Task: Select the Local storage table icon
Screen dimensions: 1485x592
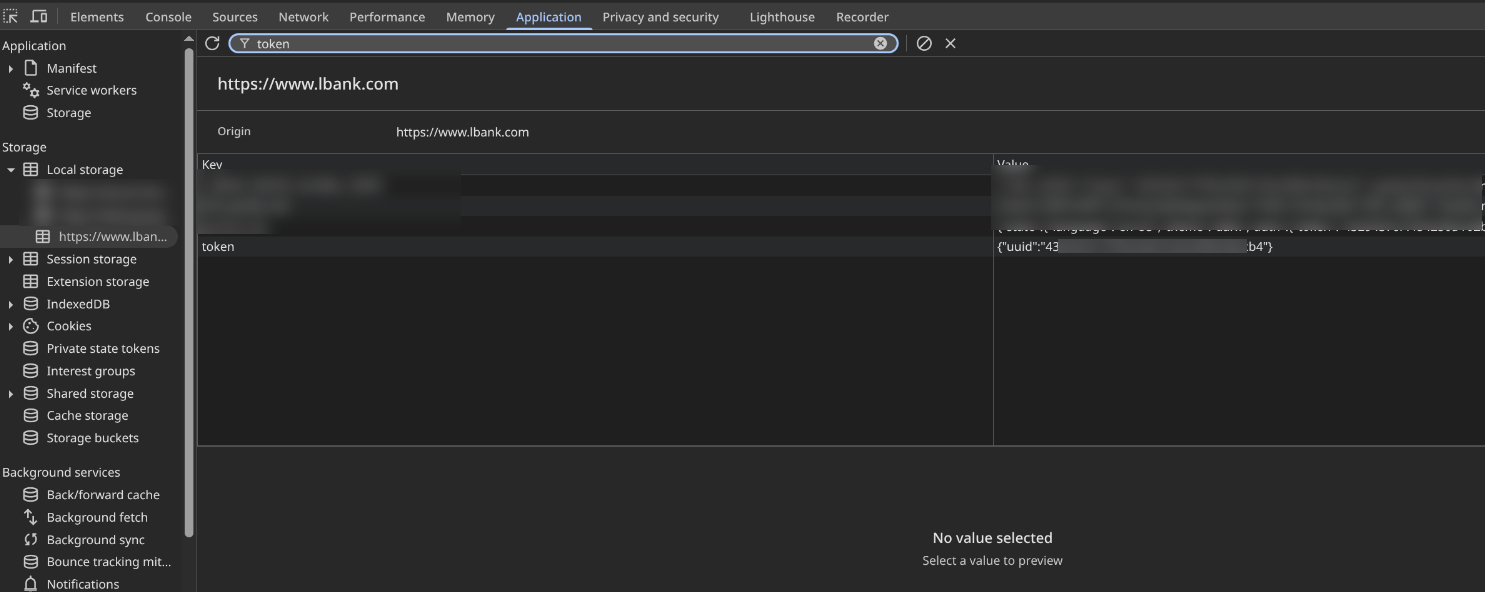Action: point(31,170)
